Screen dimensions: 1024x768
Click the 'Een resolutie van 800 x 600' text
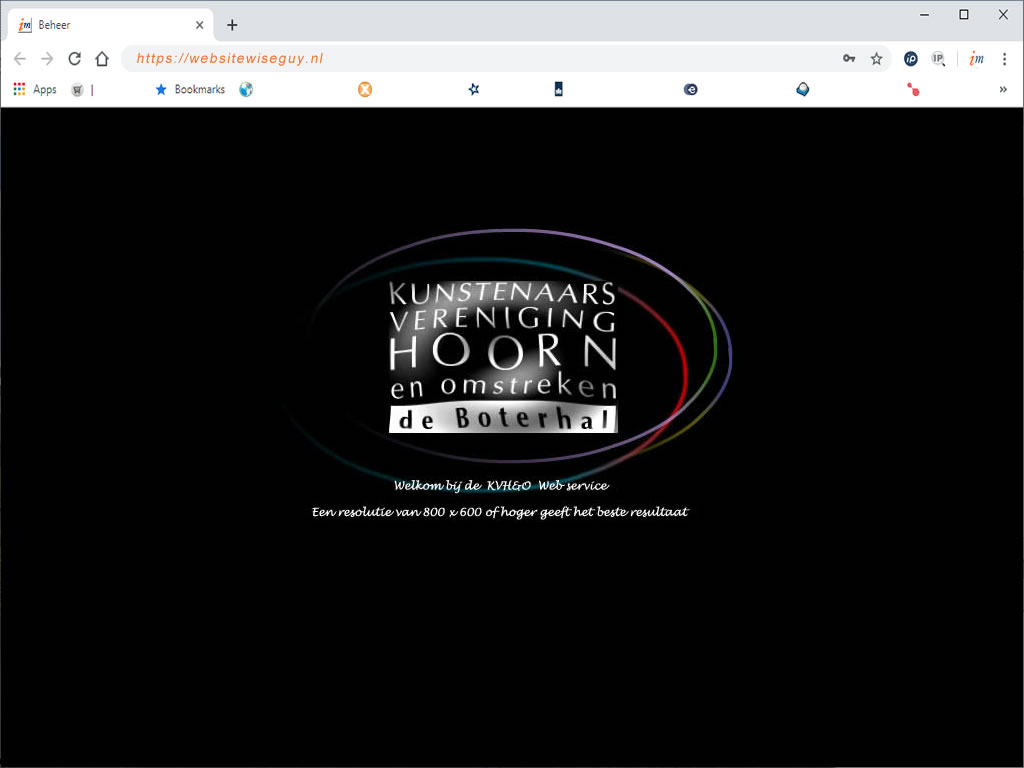pos(500,512)
